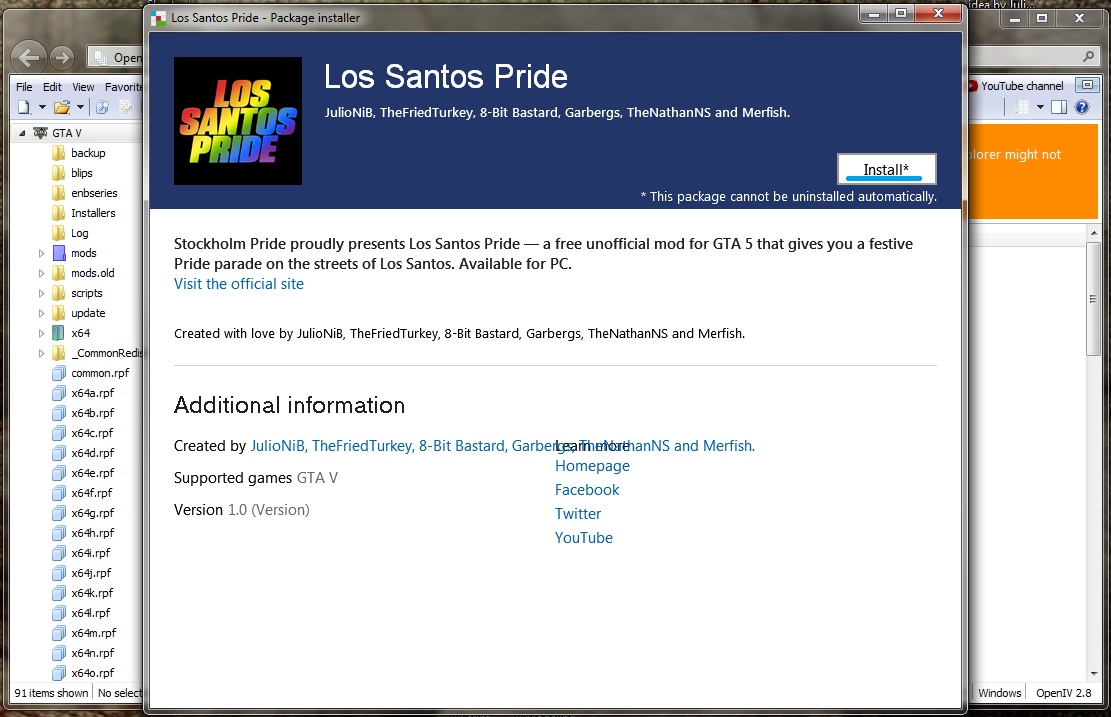The height and width of the screenshot is (717, 1111).
Task: Open the view mode dropdown arrow
Action: [x=1040, y=107]
